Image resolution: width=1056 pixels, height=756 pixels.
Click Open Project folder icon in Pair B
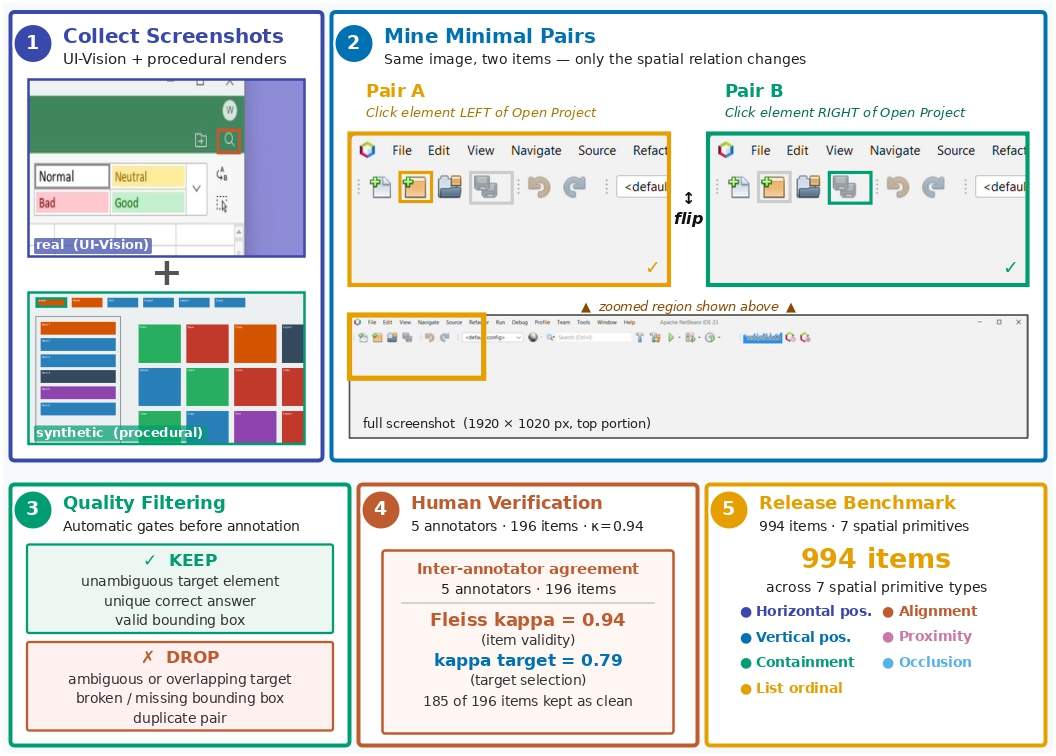point(808,186)
